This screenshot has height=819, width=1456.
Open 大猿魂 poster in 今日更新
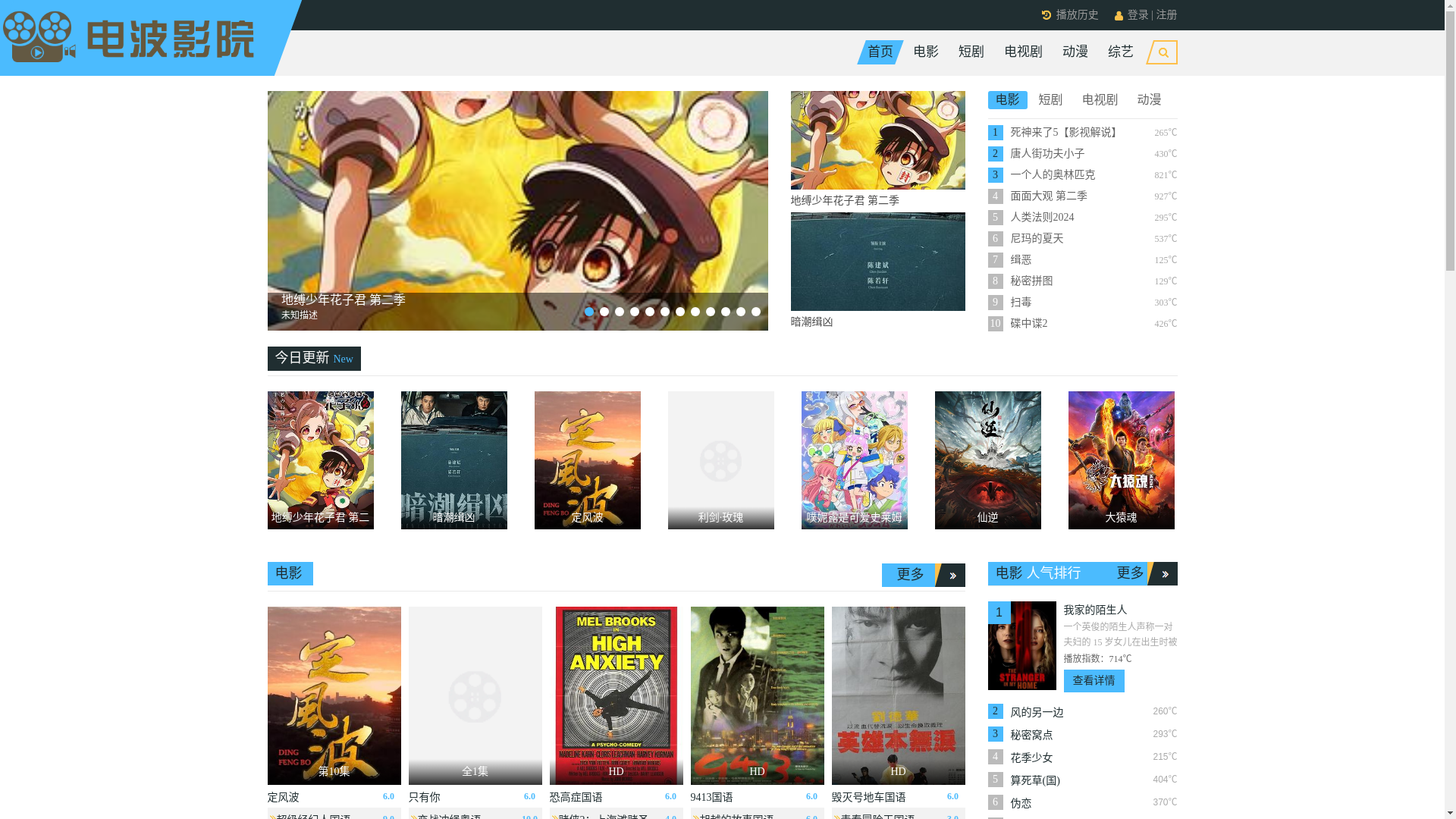[x=1122, y=460]
